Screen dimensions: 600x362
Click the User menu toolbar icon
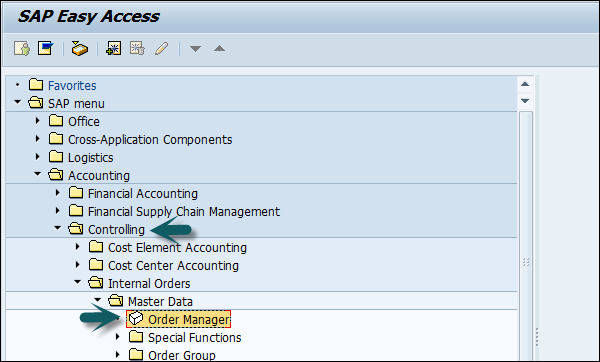pos(22,49)
